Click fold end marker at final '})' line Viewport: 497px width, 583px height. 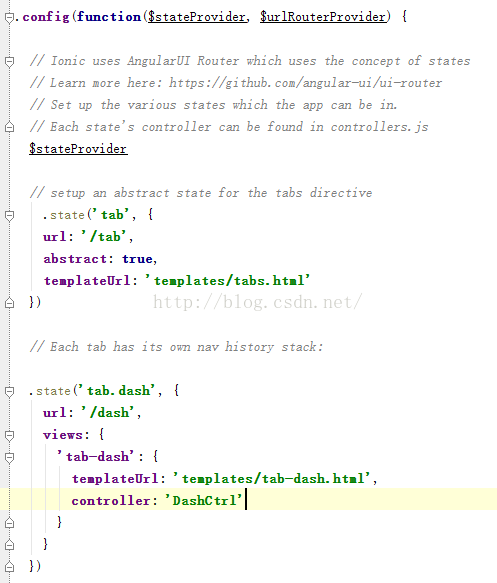point(9,567)
